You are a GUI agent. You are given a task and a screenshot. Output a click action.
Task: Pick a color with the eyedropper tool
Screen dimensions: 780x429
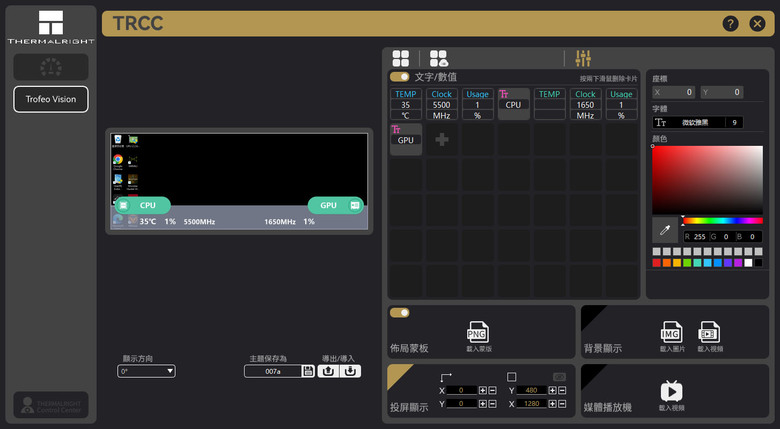[x=665, y=230]
